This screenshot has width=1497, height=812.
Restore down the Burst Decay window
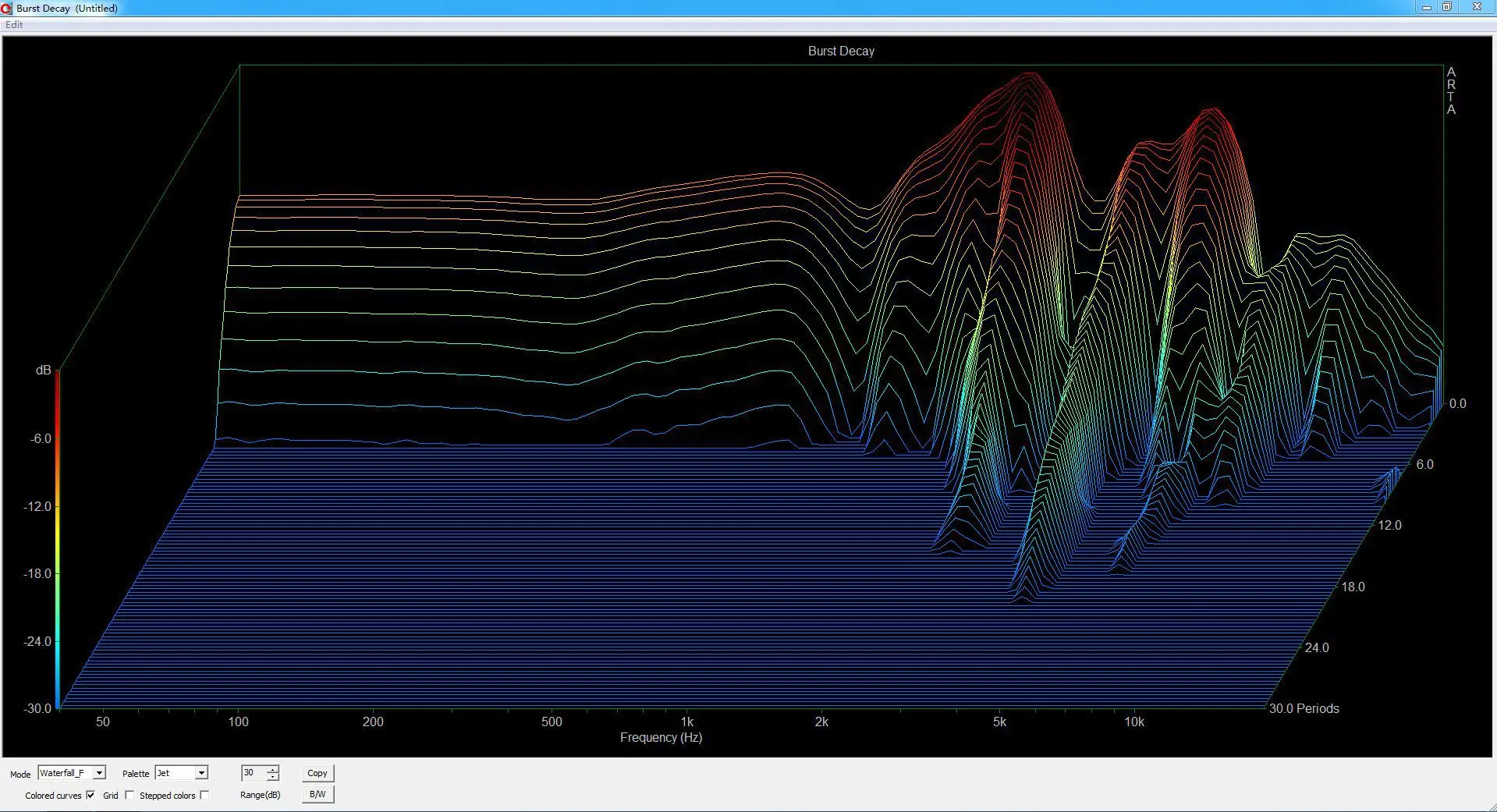[x=1447, y=7]
